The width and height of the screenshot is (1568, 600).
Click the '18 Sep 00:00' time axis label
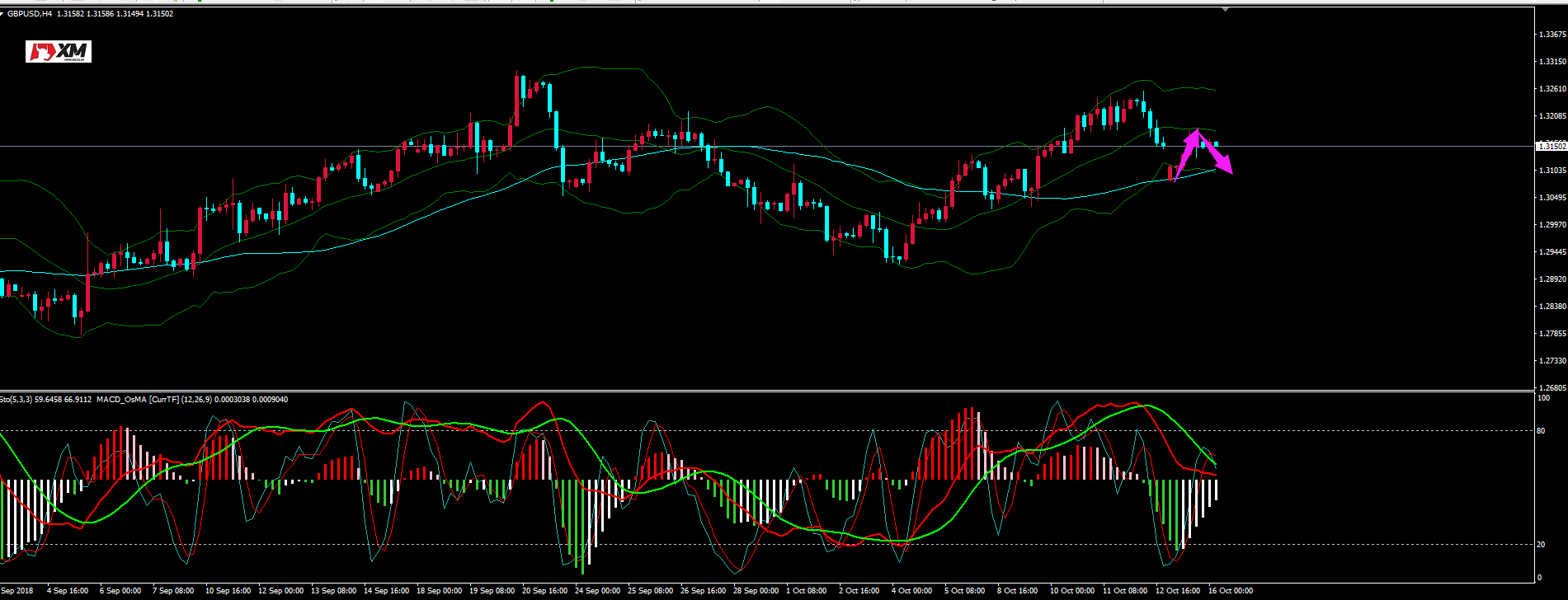tap(440, 591)
